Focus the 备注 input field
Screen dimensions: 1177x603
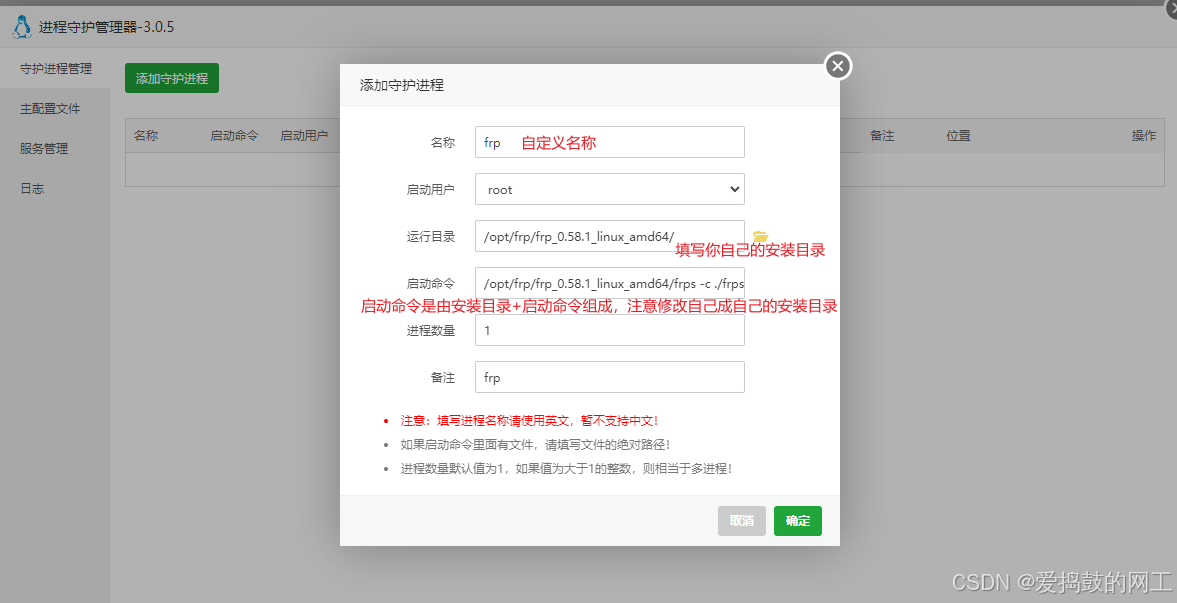coord(610,377)
